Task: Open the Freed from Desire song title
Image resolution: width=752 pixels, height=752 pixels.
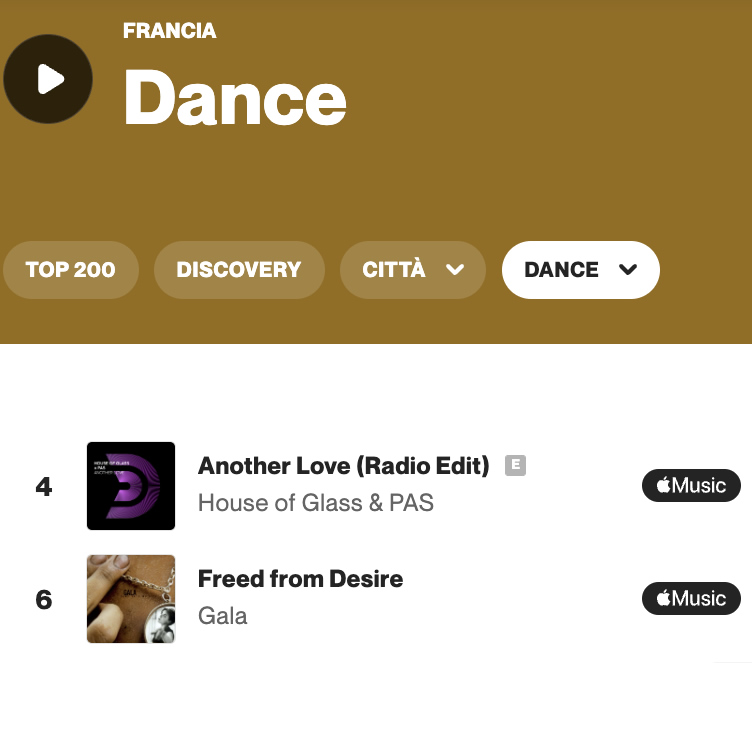Action: click(300, 579)
